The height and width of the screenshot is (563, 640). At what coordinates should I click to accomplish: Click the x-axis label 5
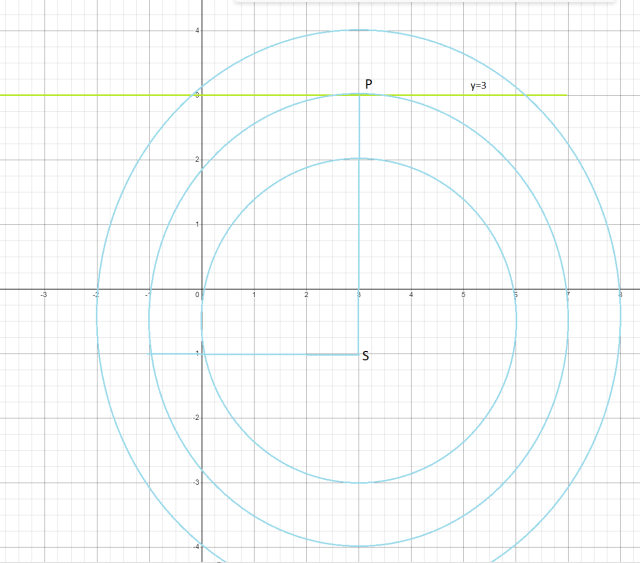(463, 295)
